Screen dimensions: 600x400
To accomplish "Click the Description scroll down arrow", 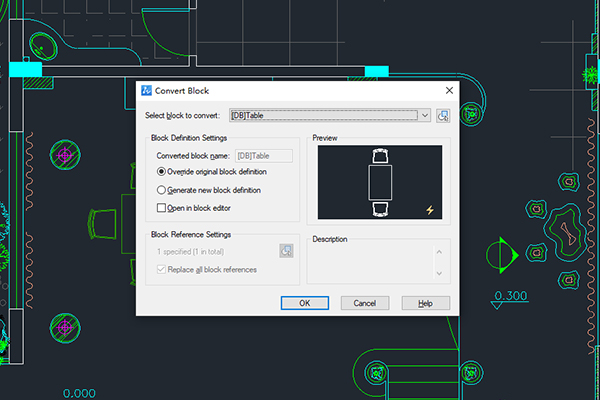I will (439, 273).
